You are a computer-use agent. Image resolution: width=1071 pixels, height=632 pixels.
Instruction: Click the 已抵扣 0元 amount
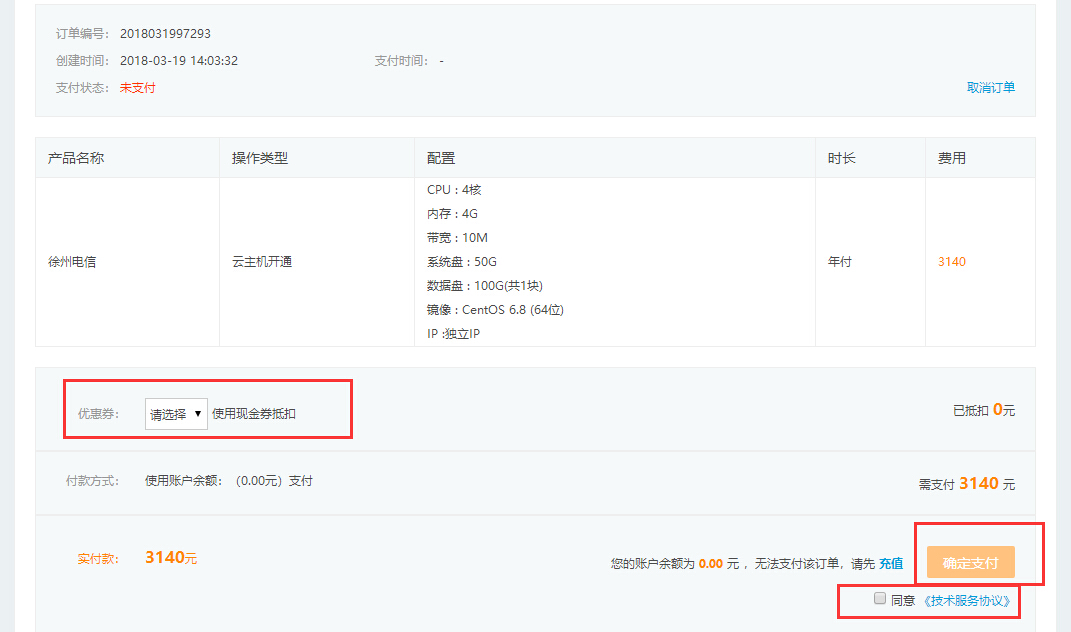[984, 410]
